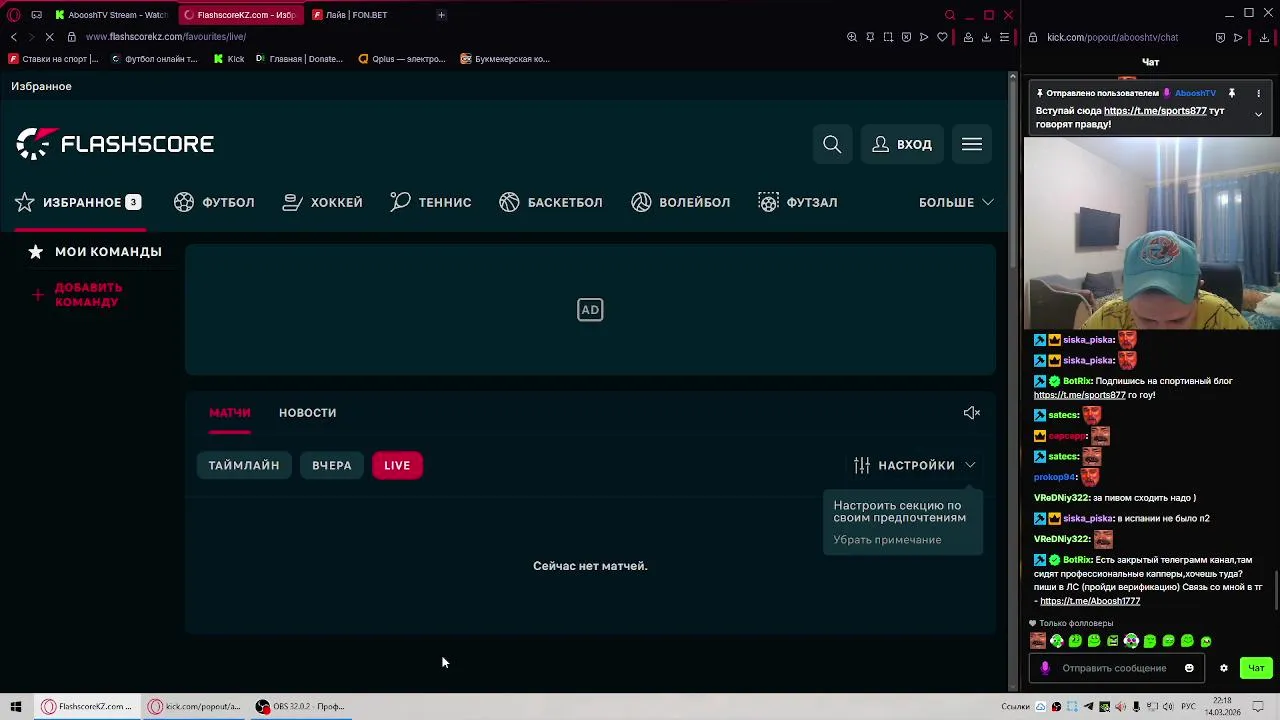Select the ФУТБОЛ sport menu item
Image resolution: width=1280 pixels, height=720 pixels.
(x=214, y=202)
